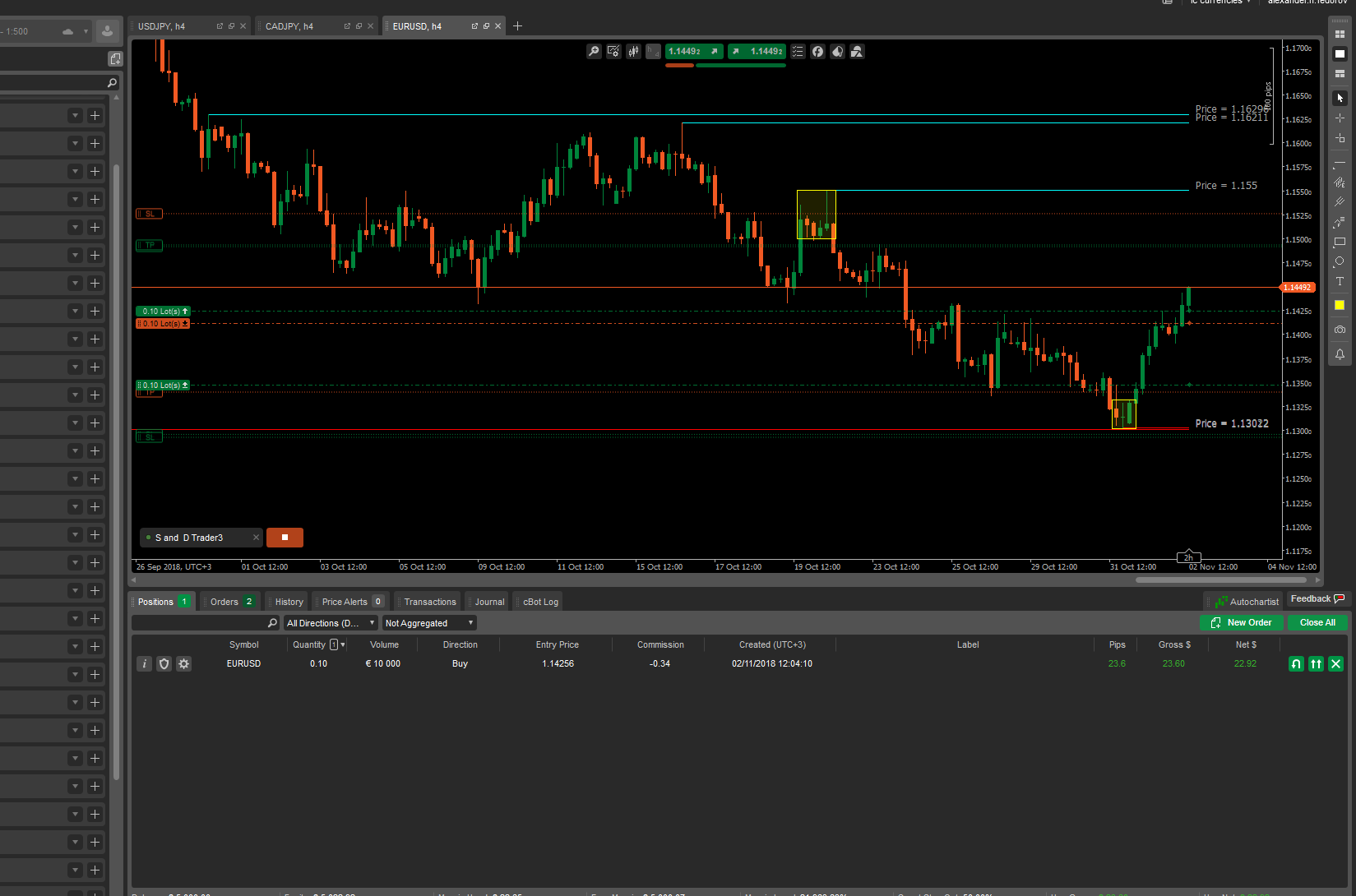Viewport: 1356px width, 896px height.
Task: Select the cursor pointer tool
Action: coord(1340,98)
